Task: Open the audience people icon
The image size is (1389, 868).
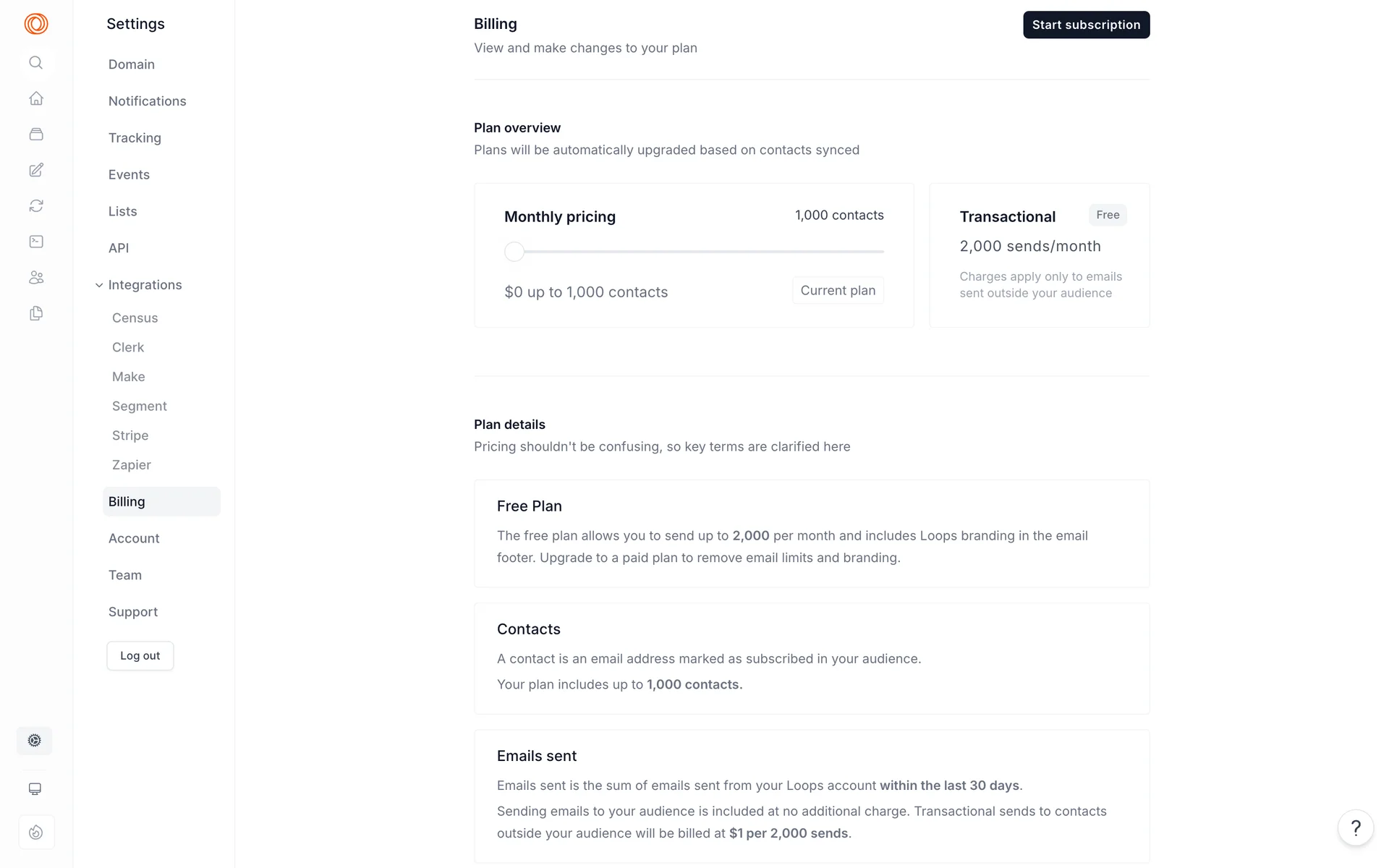Action: click(36, 278)
